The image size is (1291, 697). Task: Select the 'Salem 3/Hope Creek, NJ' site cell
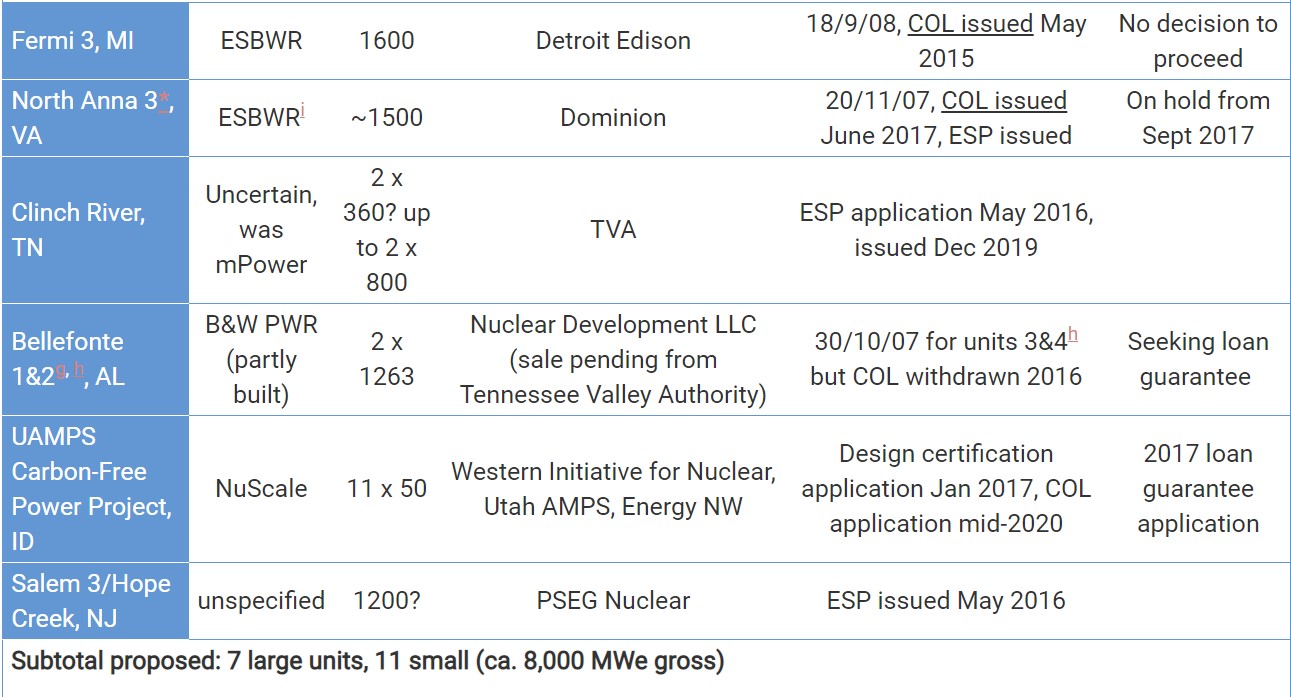click(x=95, y=601)
